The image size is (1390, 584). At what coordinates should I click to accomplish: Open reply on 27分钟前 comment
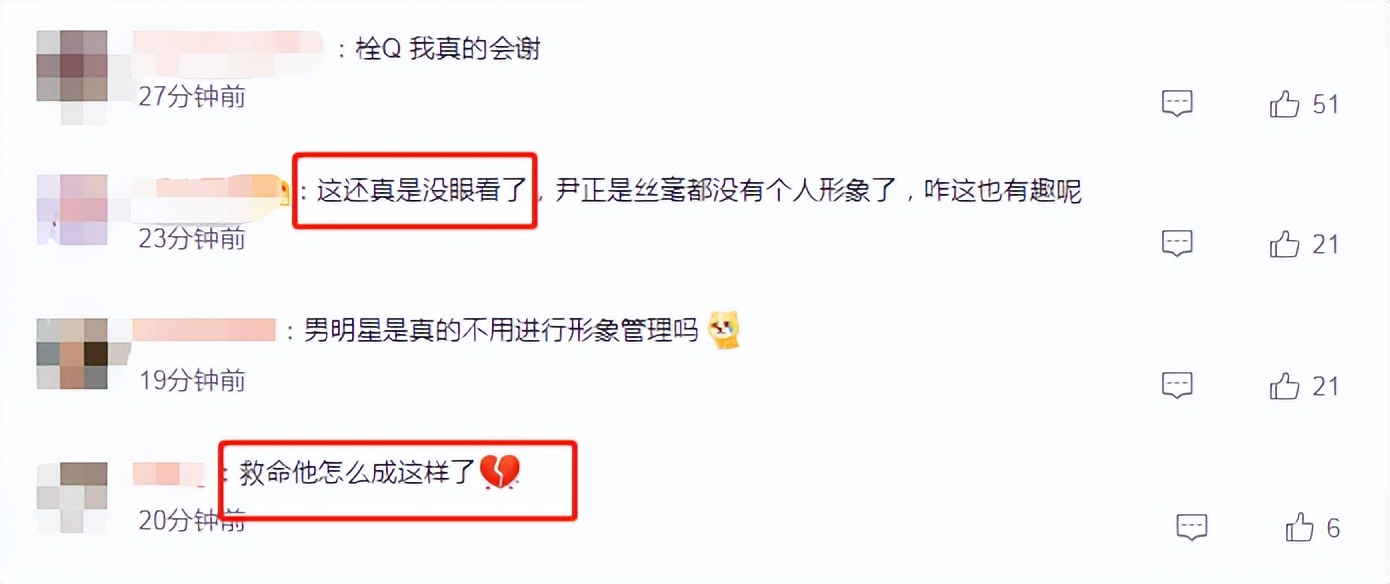coord(1177,103)
